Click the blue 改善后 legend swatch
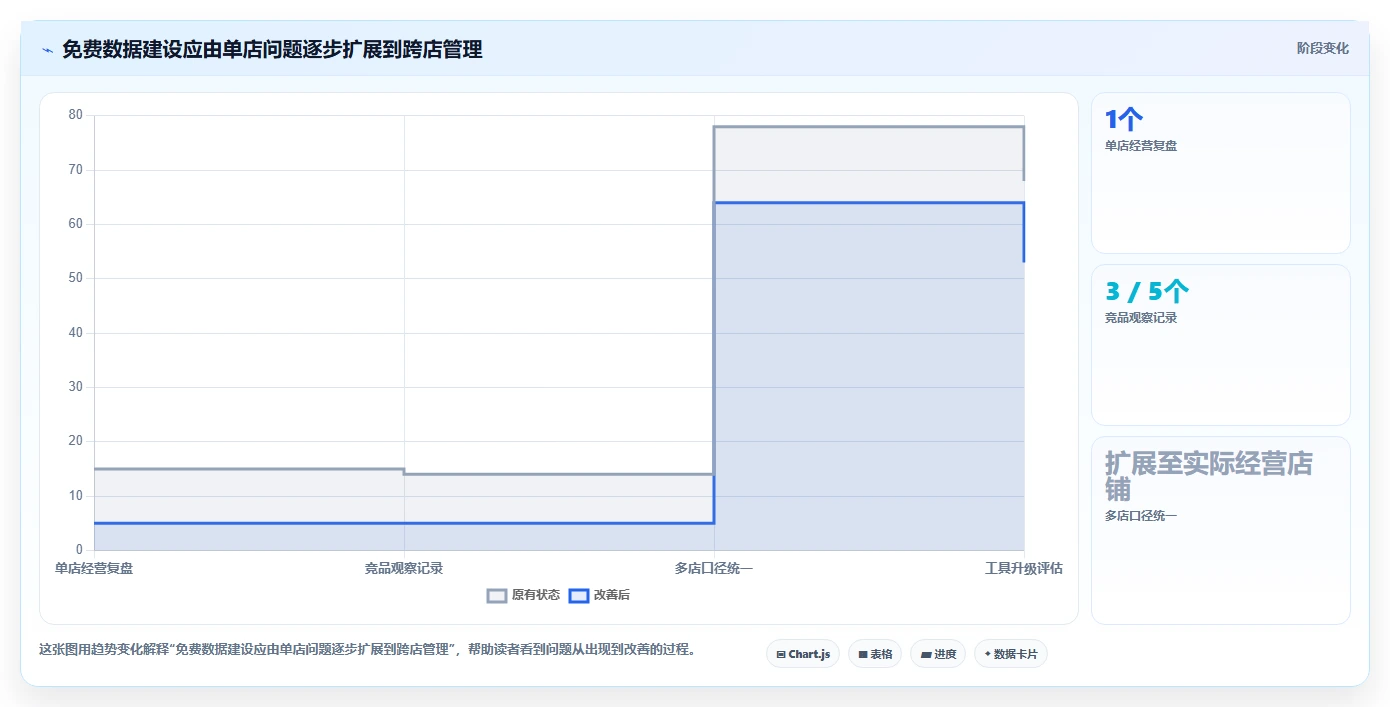Viewport: 1390px width, 707px height. (578, 595)
